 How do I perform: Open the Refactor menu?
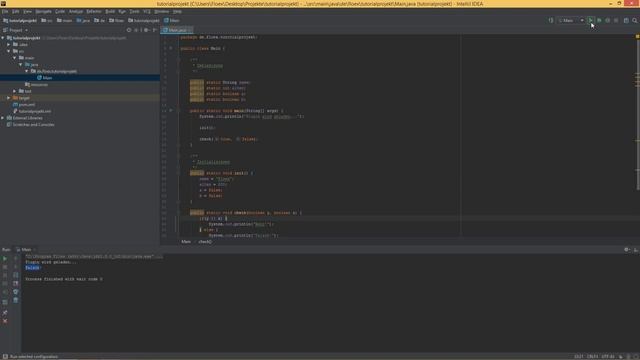[x=93, y=11]
